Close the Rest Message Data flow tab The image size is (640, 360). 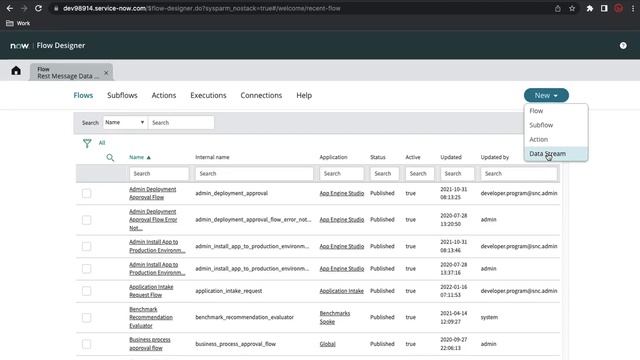pos(106,73)
